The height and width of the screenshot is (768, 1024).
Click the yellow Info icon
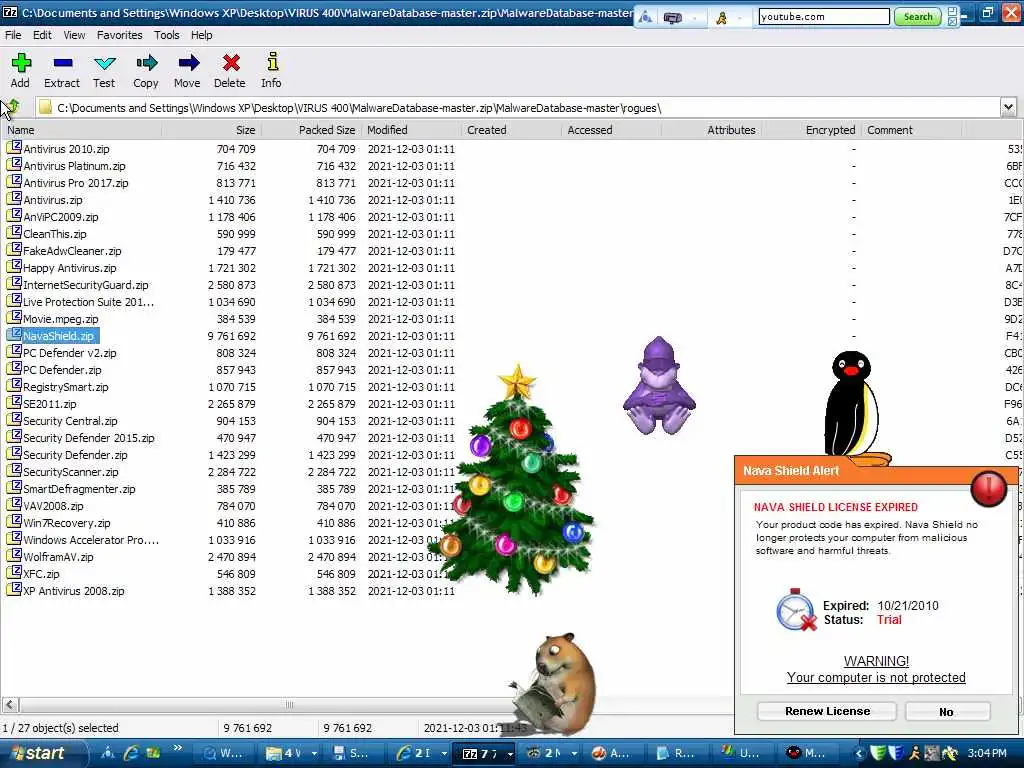click(272, 61)
